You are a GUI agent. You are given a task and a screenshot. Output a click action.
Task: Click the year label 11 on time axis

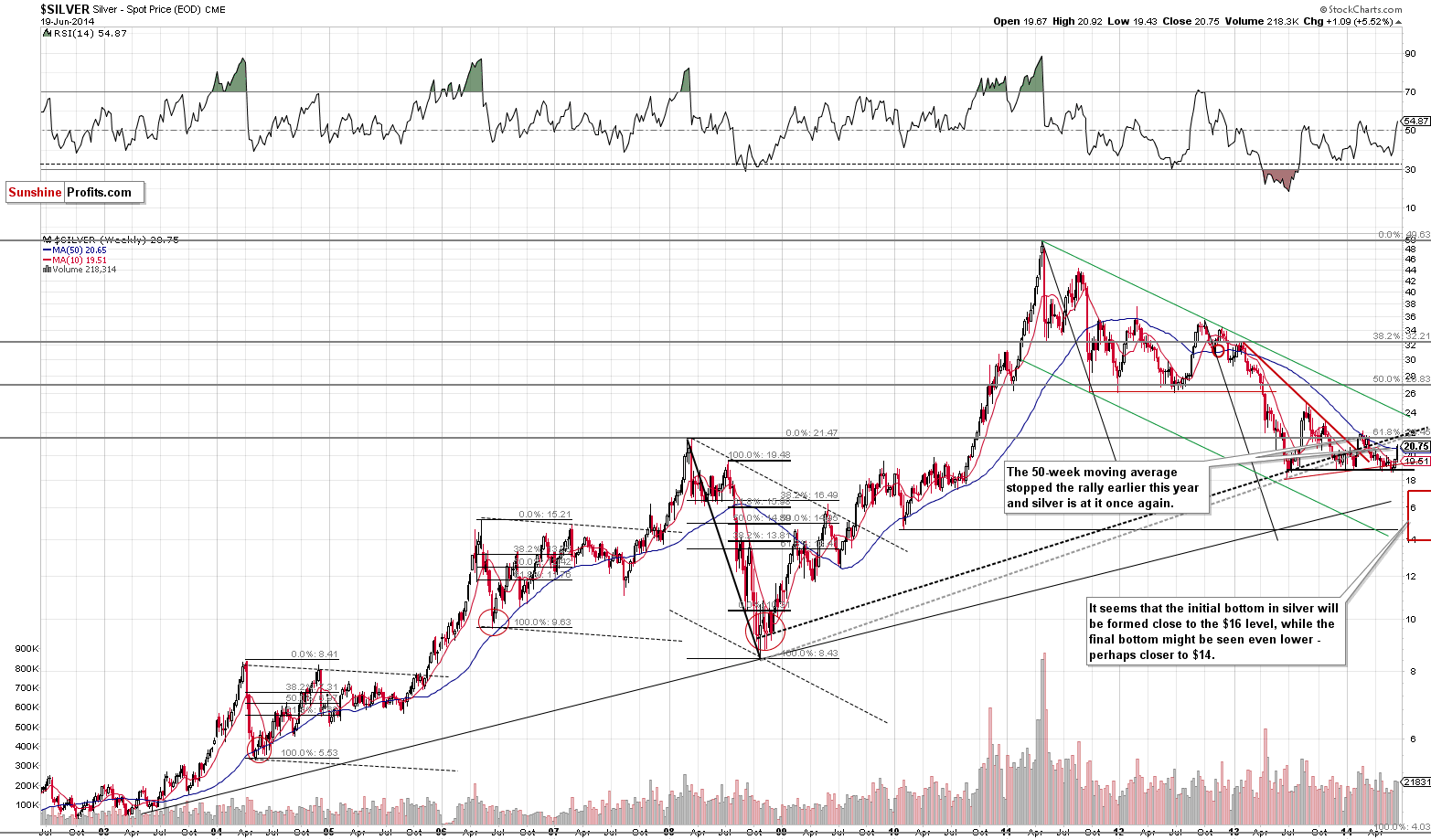(x=1007, y=833)
